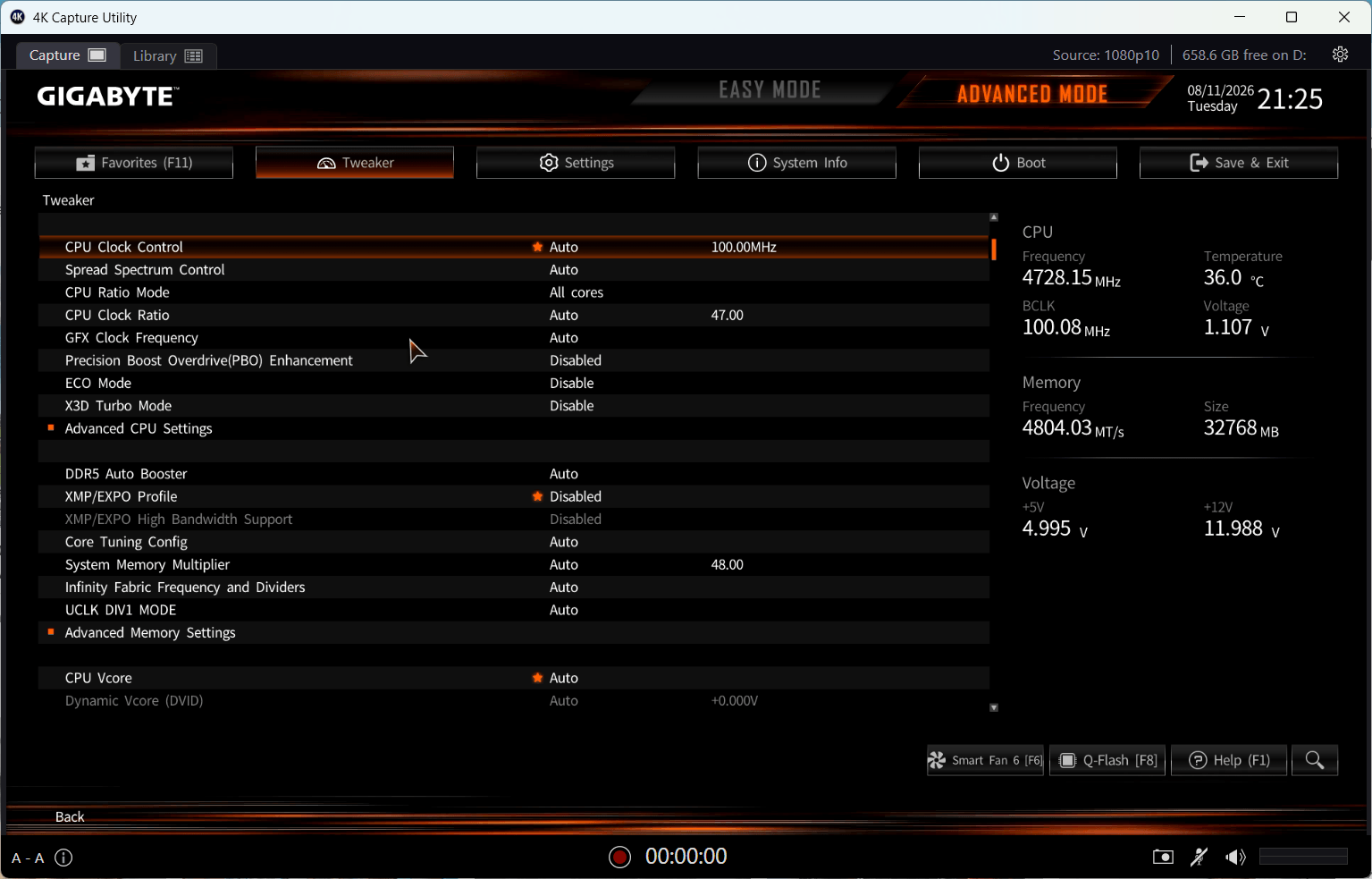The width and height of the screenshot is (1372, 879).
Task: Go to the Boot tab
Action: point(1018,163)
